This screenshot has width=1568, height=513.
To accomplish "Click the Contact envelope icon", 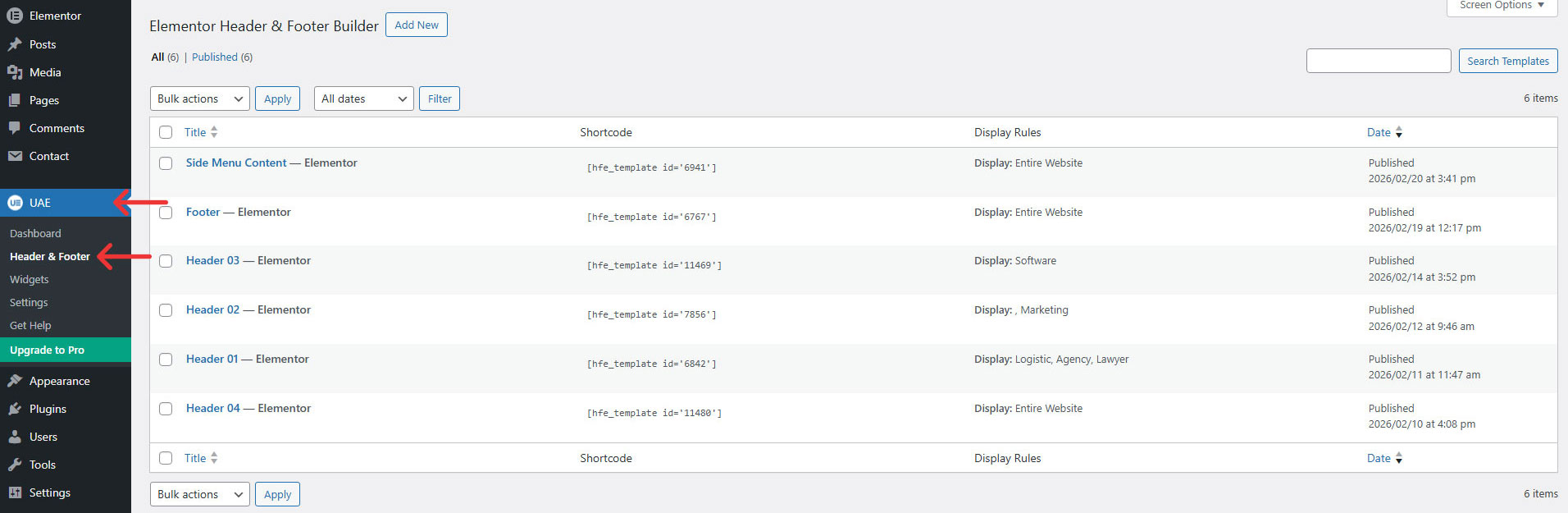I will click(x=15, y=156).
